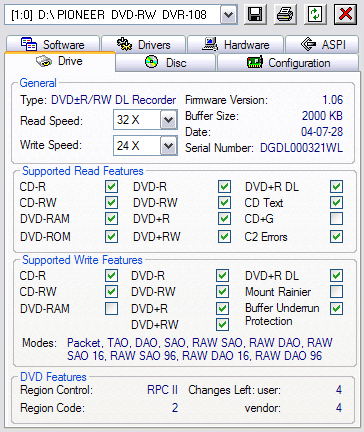
Task: Toggle DVD+R write feature checkbox
Action: tap(222, 309)
